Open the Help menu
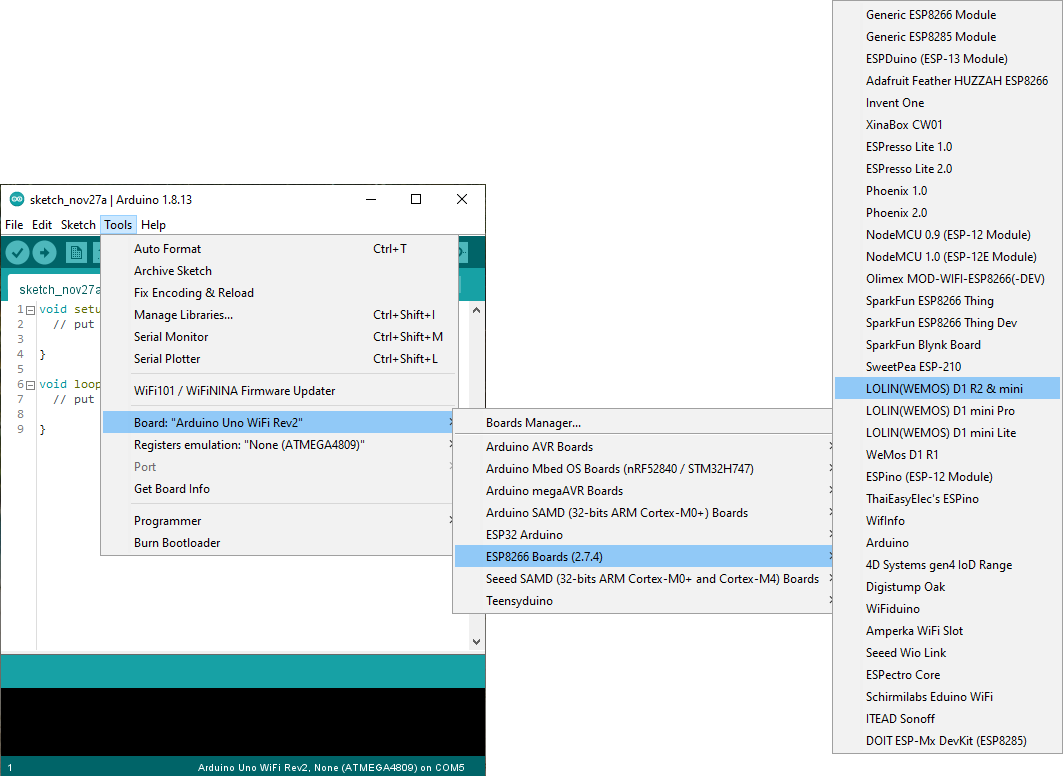The height and width of the screenshot is (776, 1063). tap(153, 225)
